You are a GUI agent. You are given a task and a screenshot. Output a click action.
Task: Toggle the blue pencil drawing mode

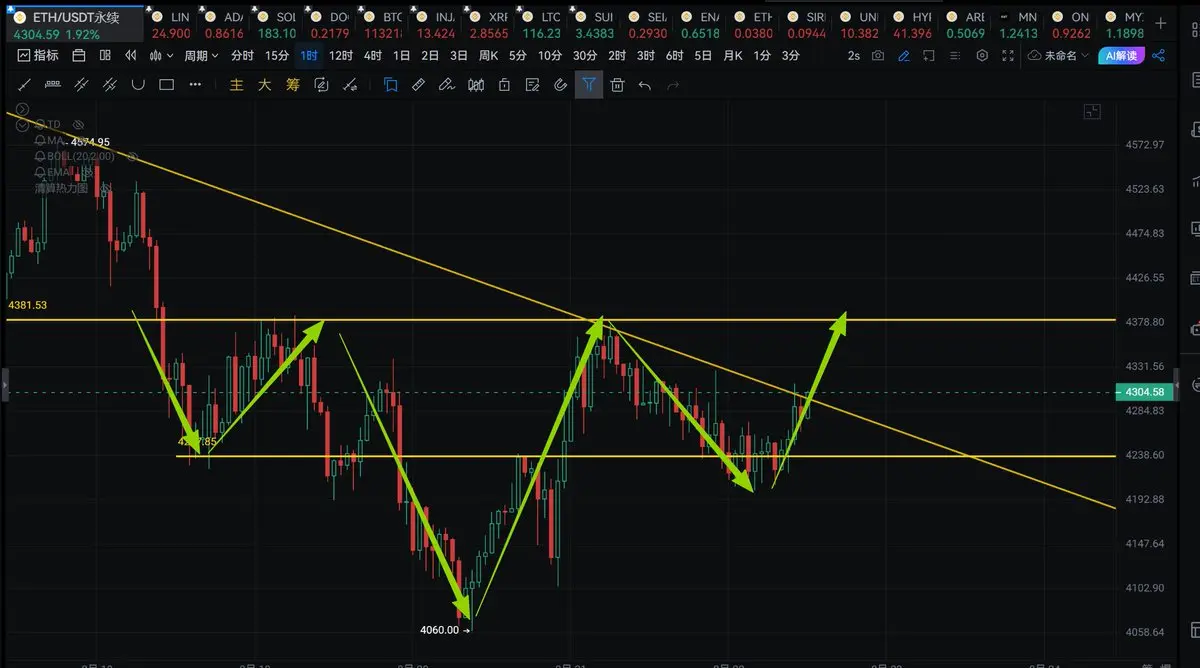[x=904, y=56]
